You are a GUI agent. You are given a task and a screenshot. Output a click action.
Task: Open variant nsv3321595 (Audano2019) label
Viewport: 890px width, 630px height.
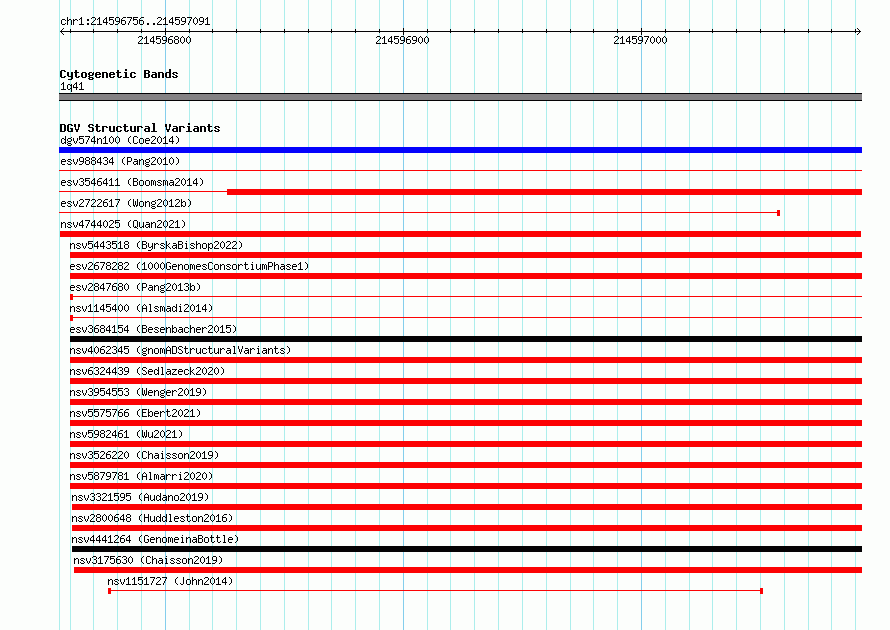140,497
